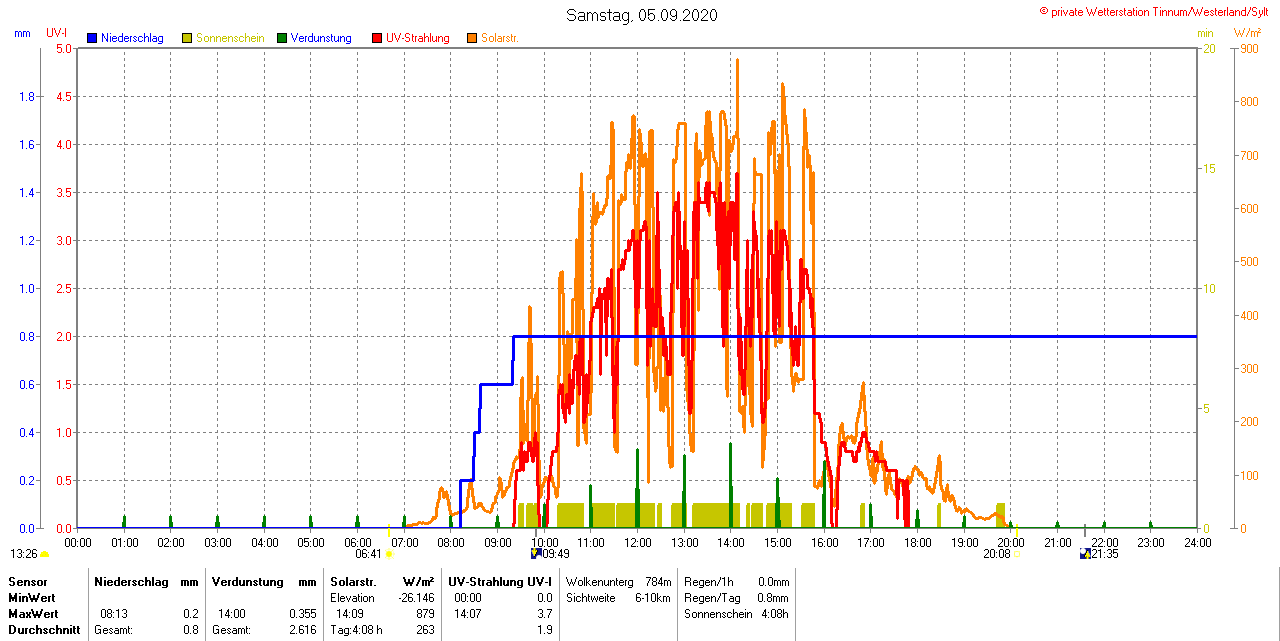Click the 00:00 time axis label

(x=78, y=543)
